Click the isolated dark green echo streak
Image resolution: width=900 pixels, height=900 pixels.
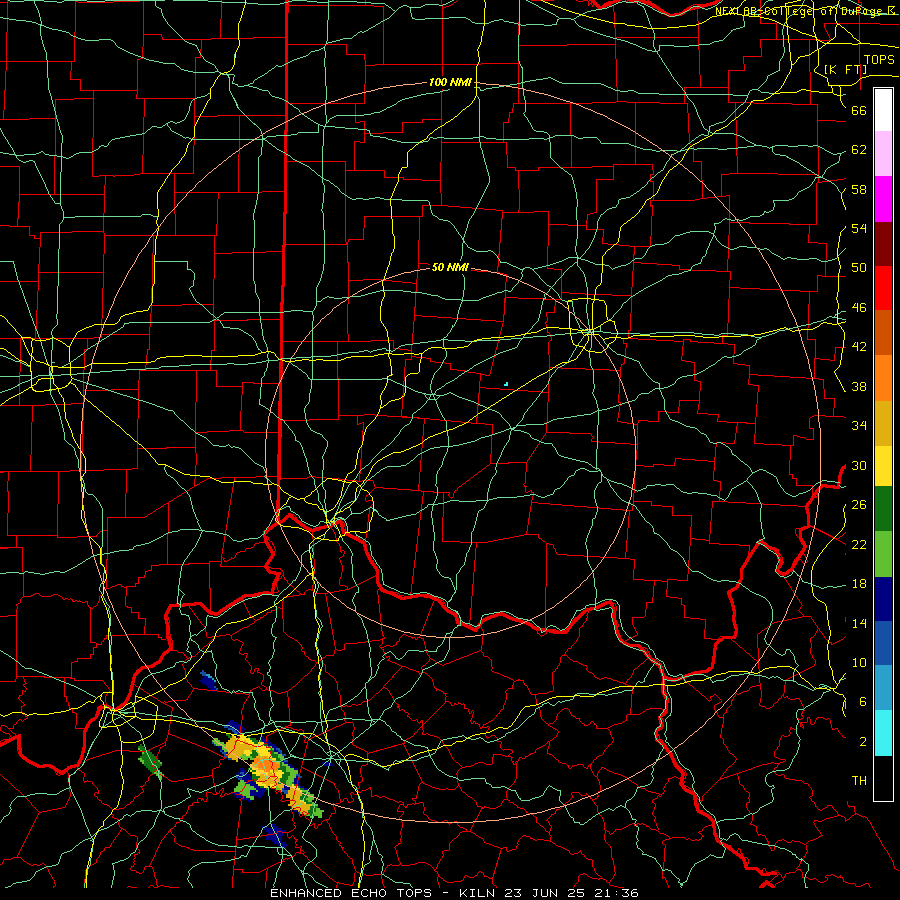(x=150, y=761)
